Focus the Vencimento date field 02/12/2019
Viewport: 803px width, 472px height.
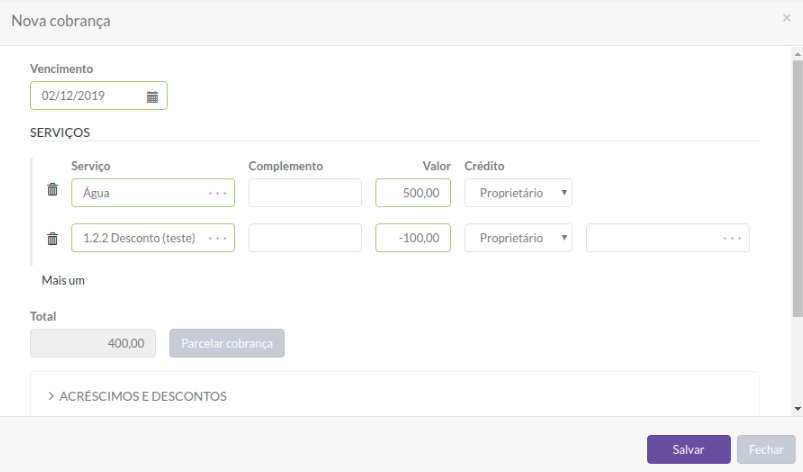click(98, 96)
